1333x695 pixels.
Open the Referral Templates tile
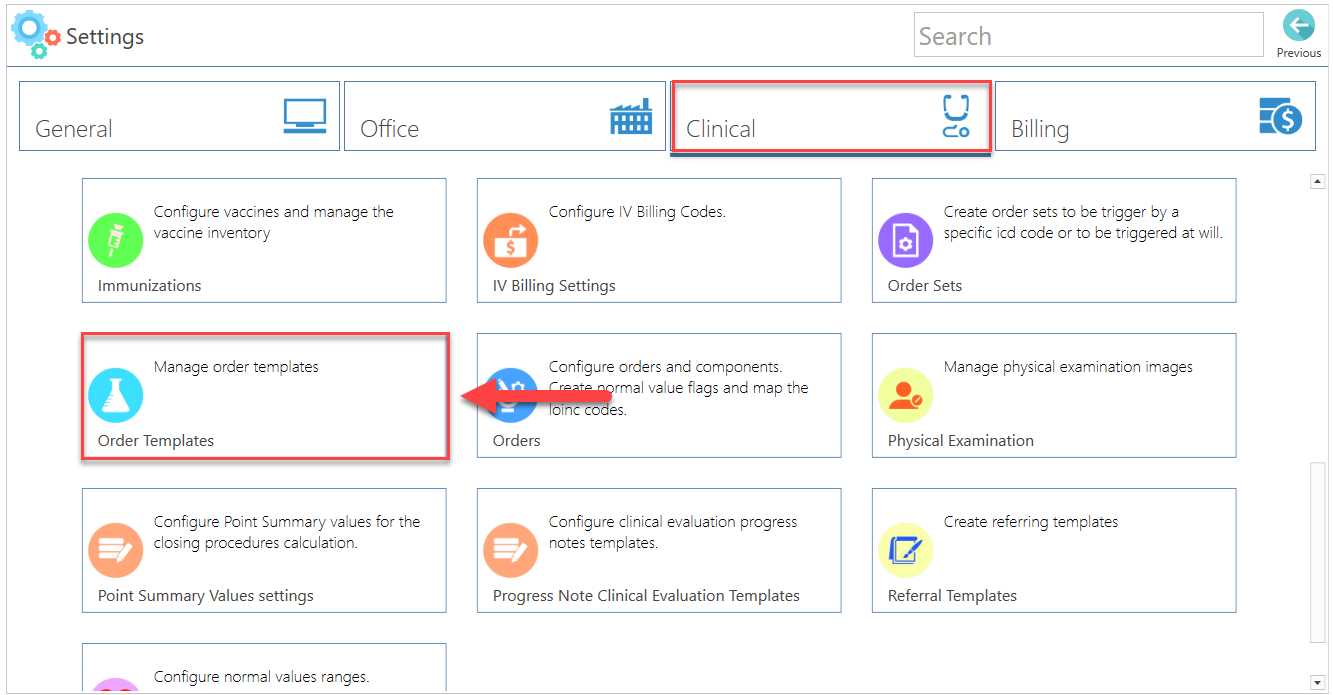click(x=1054, y=550)
